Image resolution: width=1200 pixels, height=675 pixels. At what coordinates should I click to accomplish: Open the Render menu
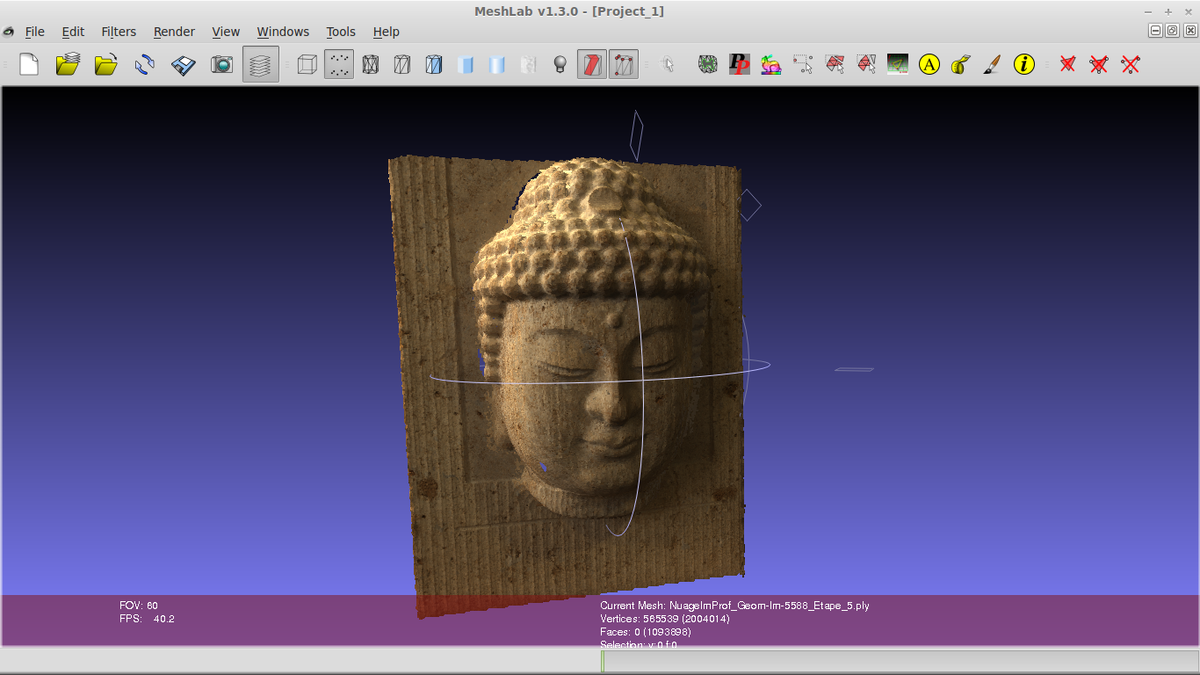174,32
